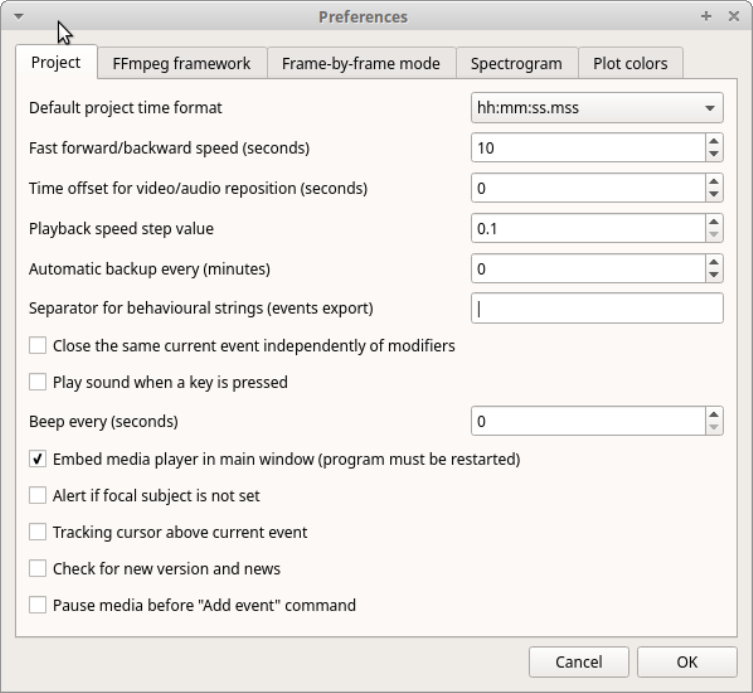Open the window menu arrow in title bar
753x693 pixels.
18,16
